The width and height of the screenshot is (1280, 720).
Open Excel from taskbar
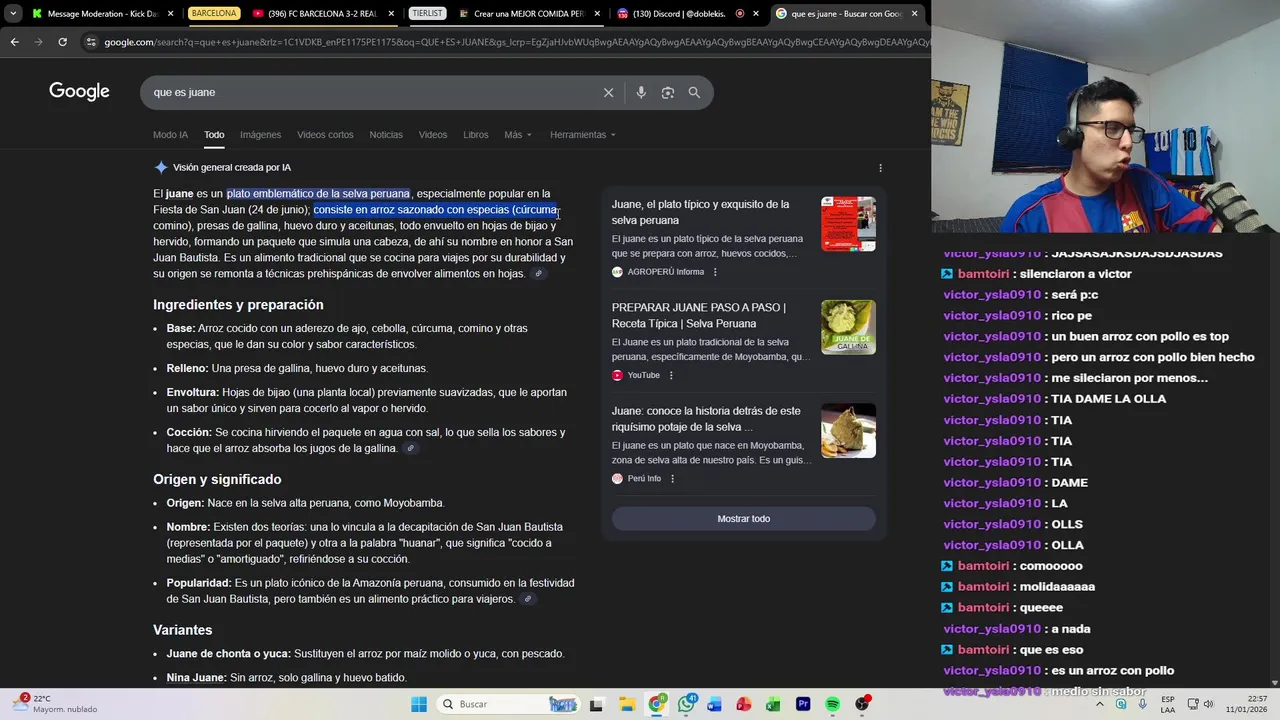pos(773,704)
